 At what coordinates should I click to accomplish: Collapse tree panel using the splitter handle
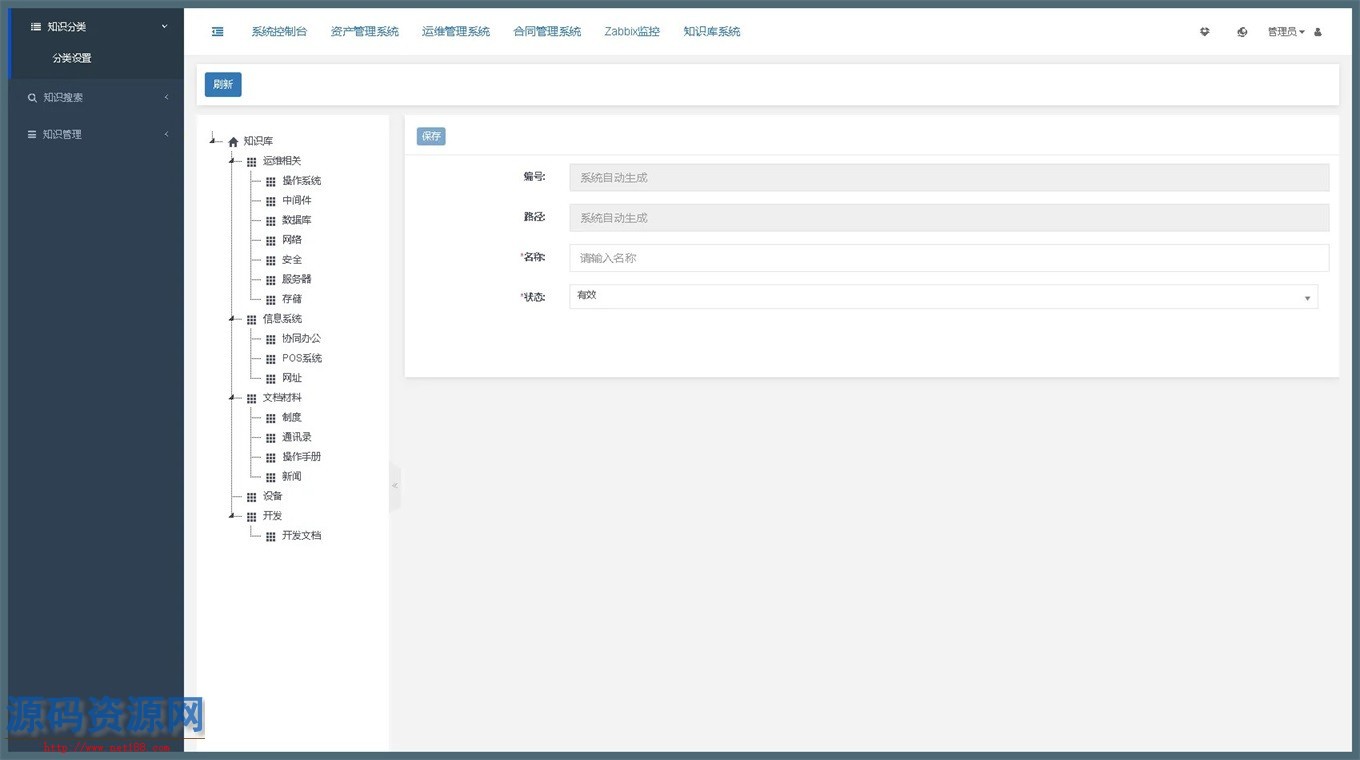click(x=395, y=486)
